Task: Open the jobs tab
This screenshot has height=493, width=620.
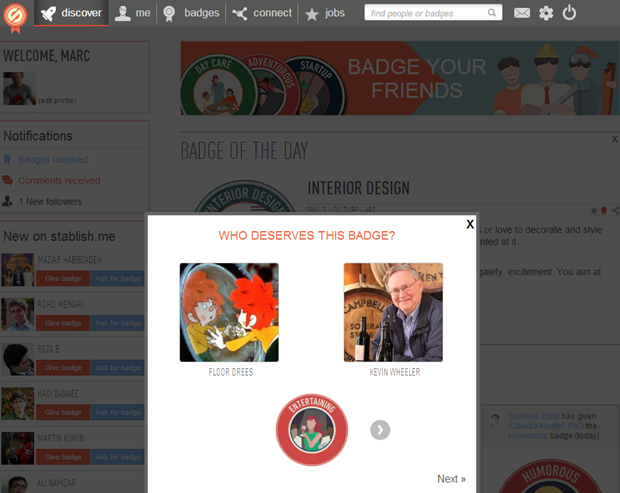Action: [325, 13]
